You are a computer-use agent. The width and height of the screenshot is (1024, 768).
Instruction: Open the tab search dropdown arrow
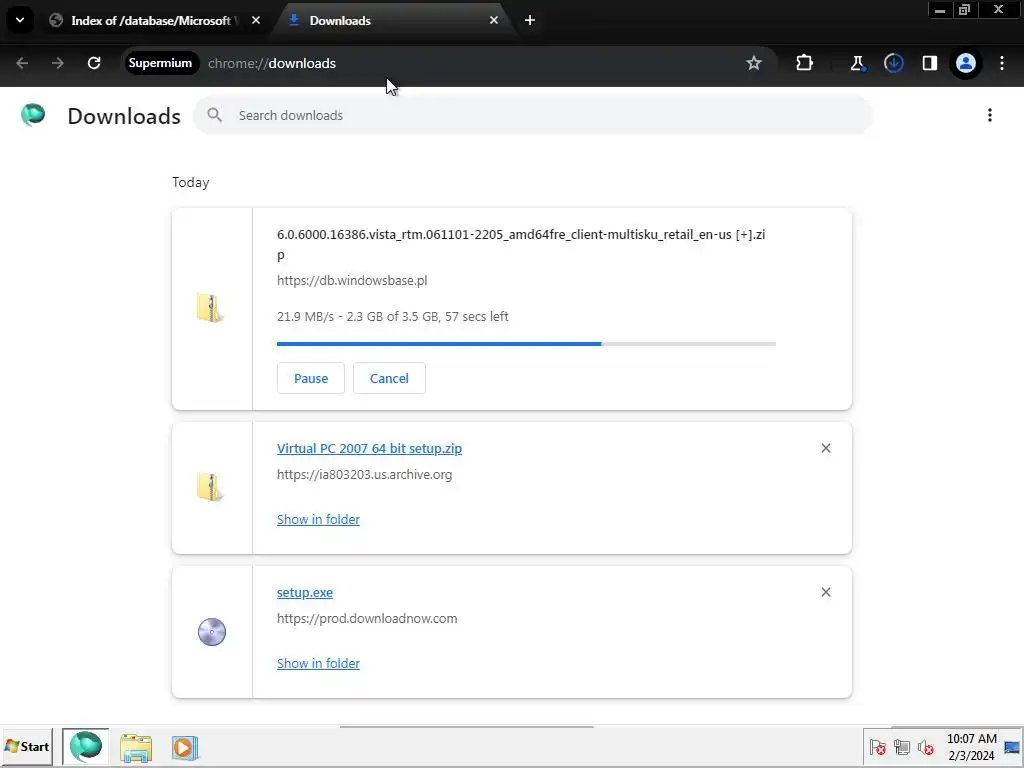tap(20, 20)
